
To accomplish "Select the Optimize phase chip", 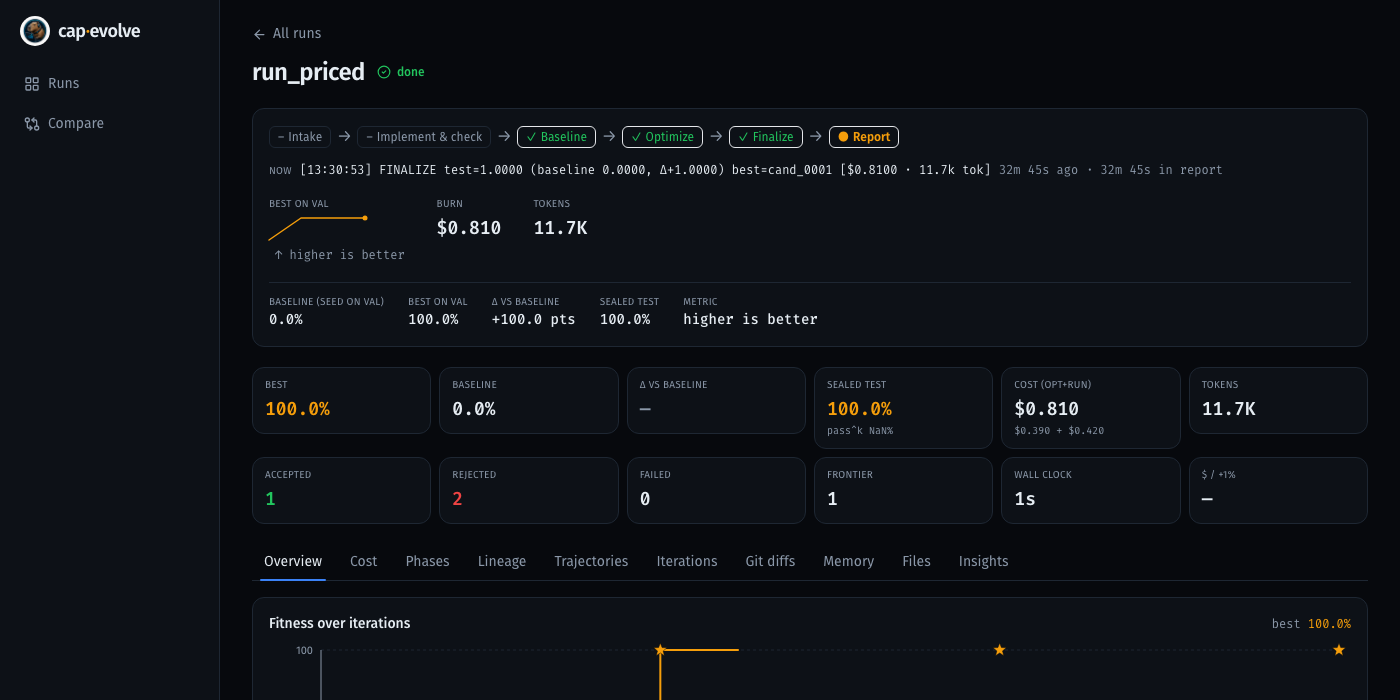I will (662, 137).
